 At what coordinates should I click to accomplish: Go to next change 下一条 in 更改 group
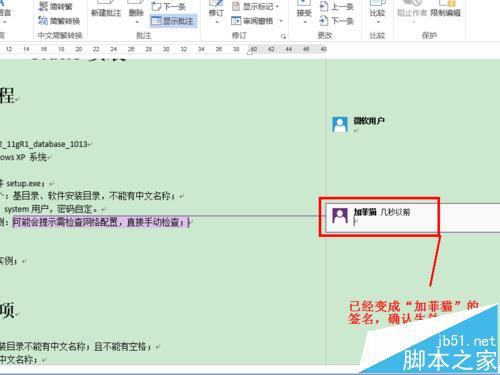pyautogui.click(x=336, y=21)
